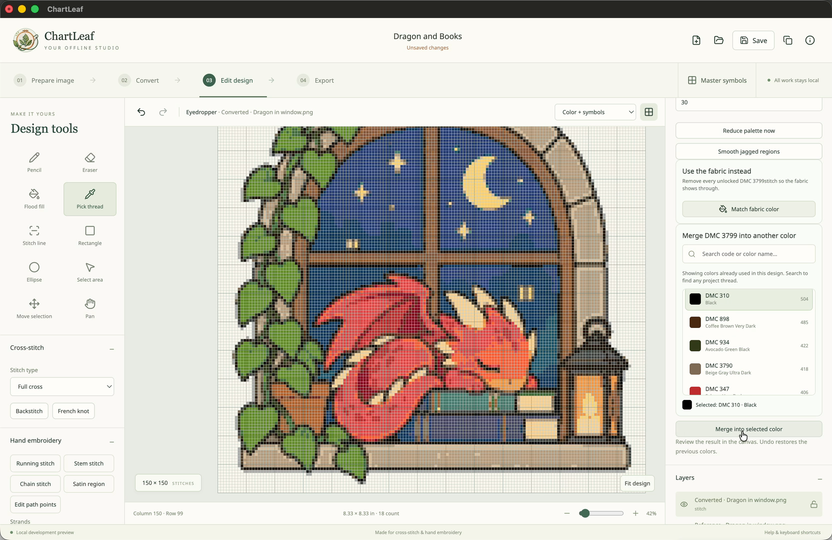Screen dimensions: 832x540
Task: Open the info icon in header
Action: [x=810, y=40]
